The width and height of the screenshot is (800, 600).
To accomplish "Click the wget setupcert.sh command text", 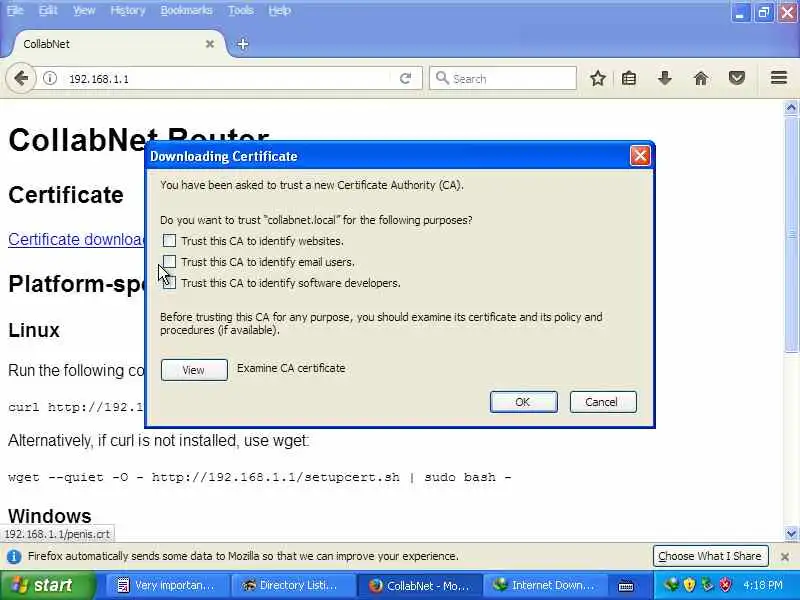I will (x=260, y=478).
